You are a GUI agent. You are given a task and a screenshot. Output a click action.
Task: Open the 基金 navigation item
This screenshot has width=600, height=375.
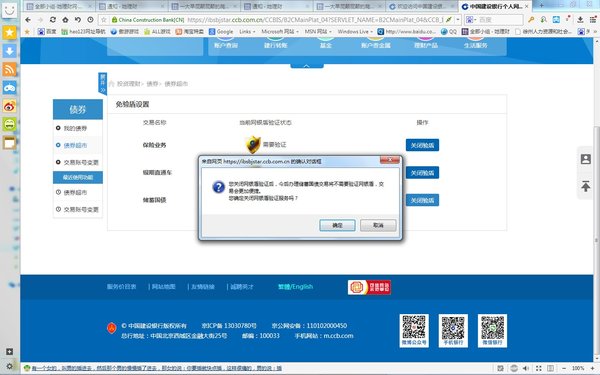[x=326, y=45]
